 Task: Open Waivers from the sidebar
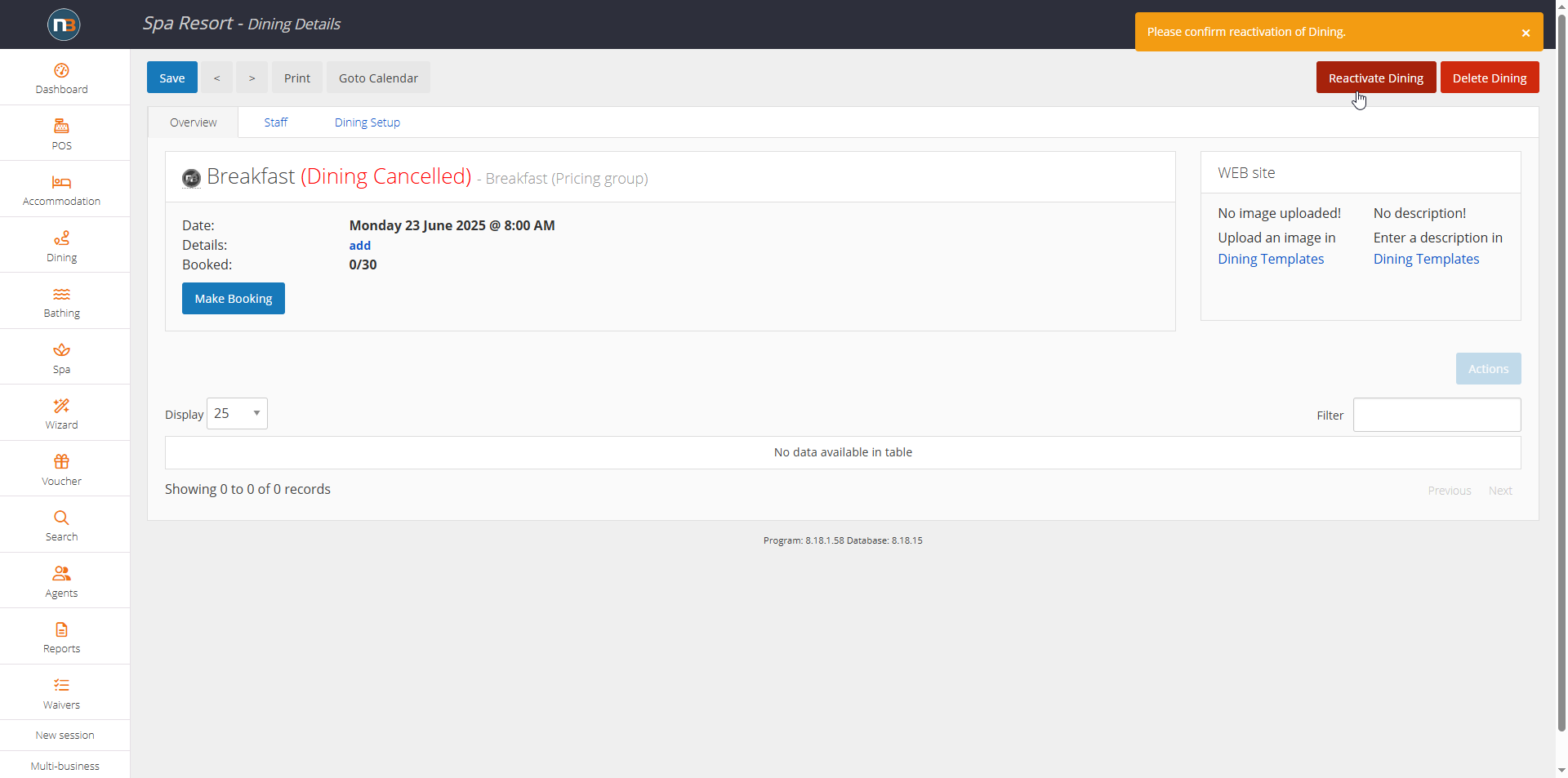(x=61, y=693)
